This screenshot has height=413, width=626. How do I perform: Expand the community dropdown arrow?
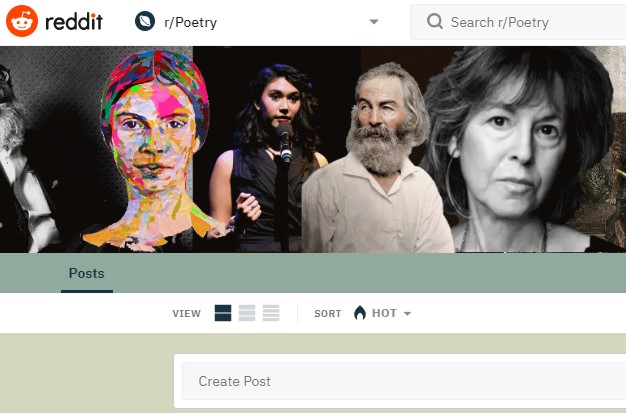point(373,22)
